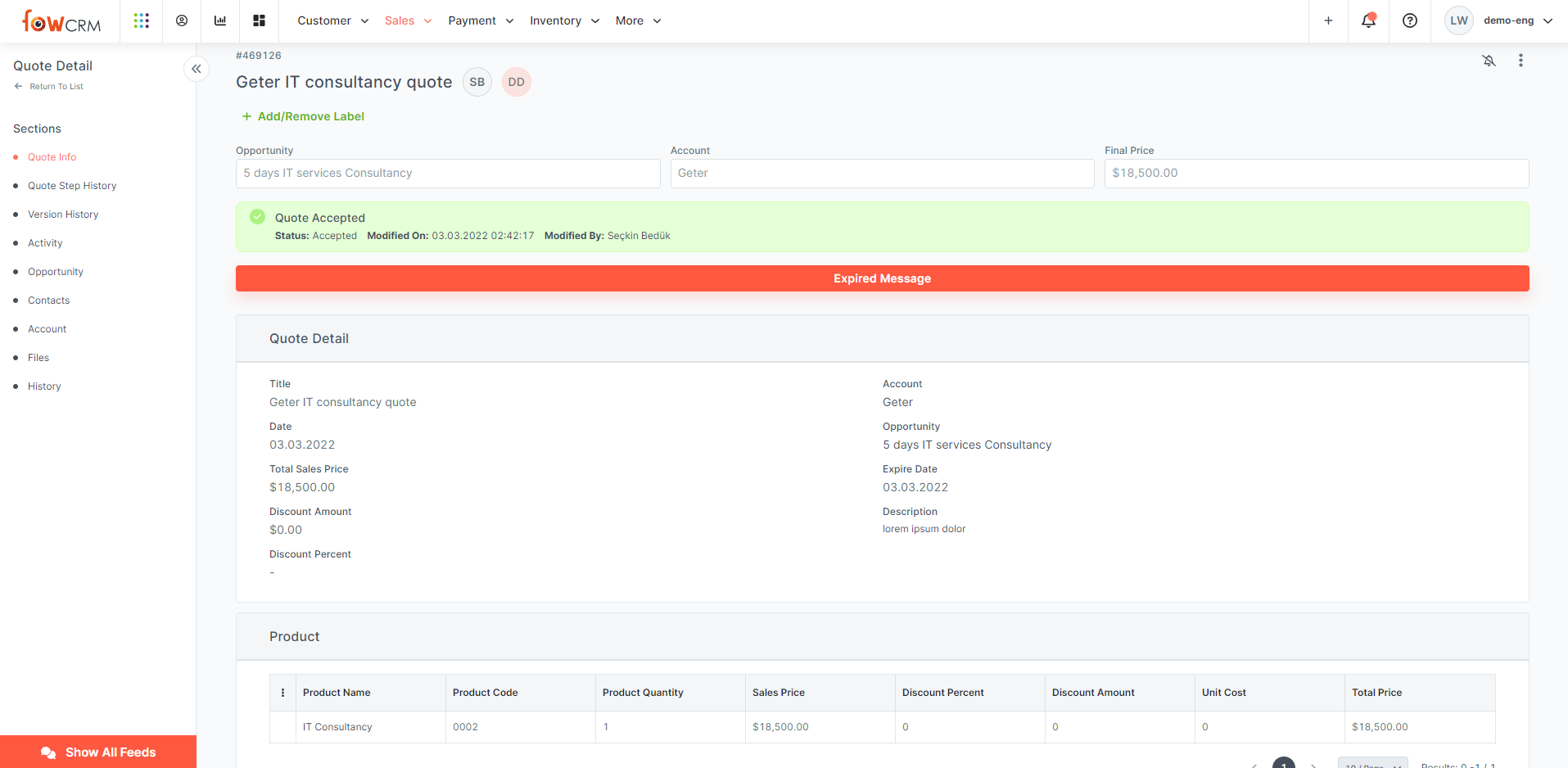The height and width of the screenshot is (768, 1568).
Task: Click the Account field showing Geter
Action: [x=882, y=174]
